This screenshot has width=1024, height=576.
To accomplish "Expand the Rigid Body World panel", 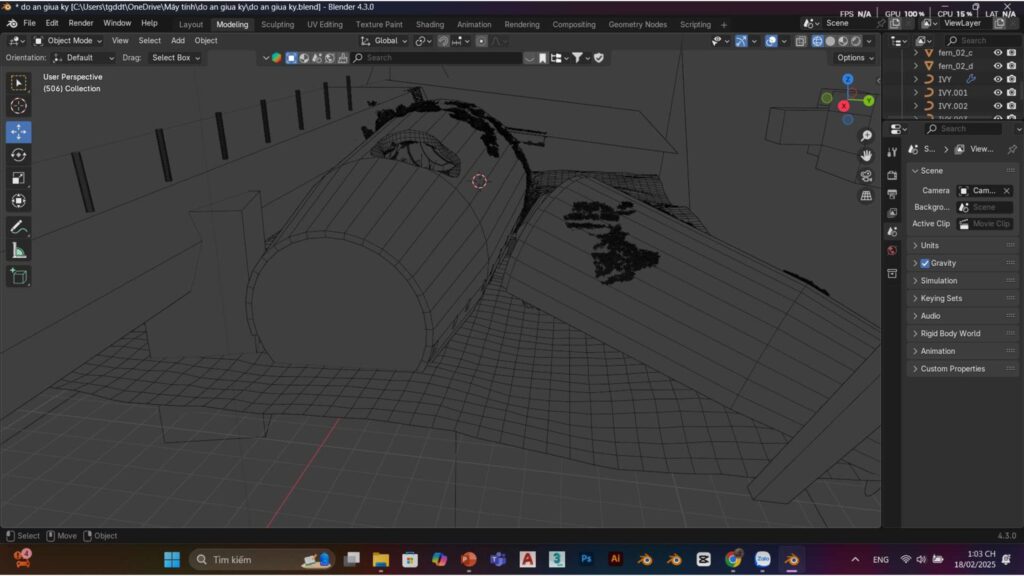I will tap(950, 333).
